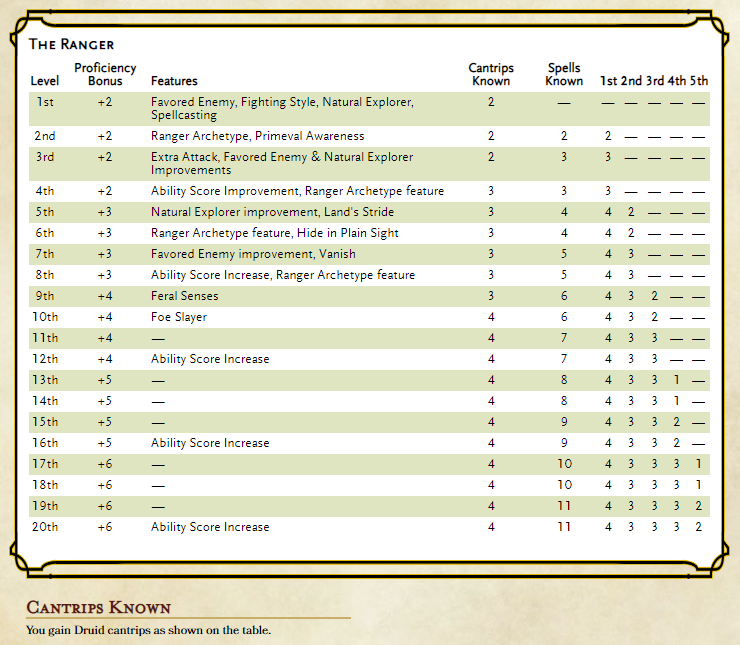Click the ornate top-left corner of table frame
This screenshot has width=740, height=645.
[20, 23]
